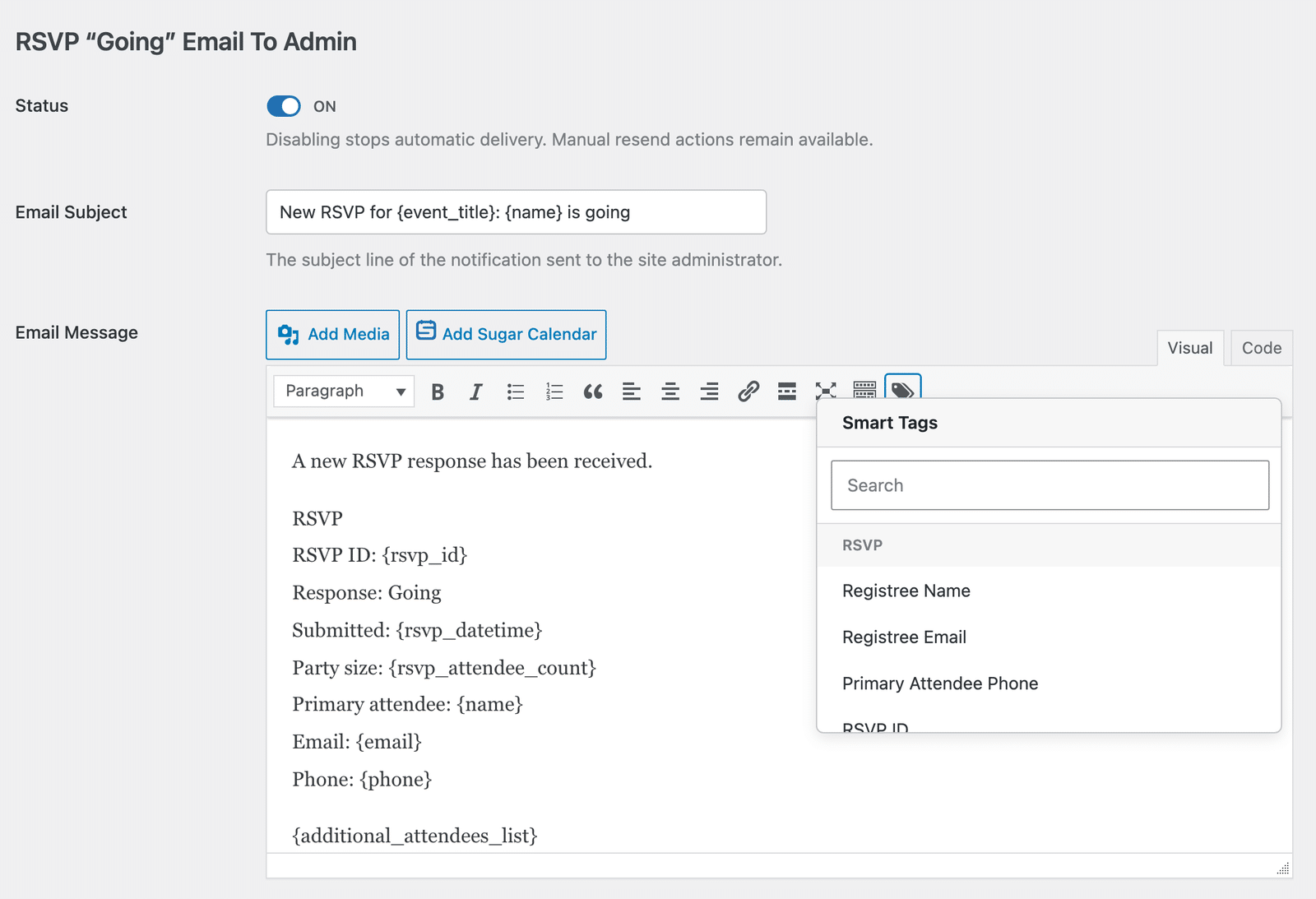Enter fullscreen distraction-free mode
Viewport: 1316px width, 899px height.
coord(826,392)
